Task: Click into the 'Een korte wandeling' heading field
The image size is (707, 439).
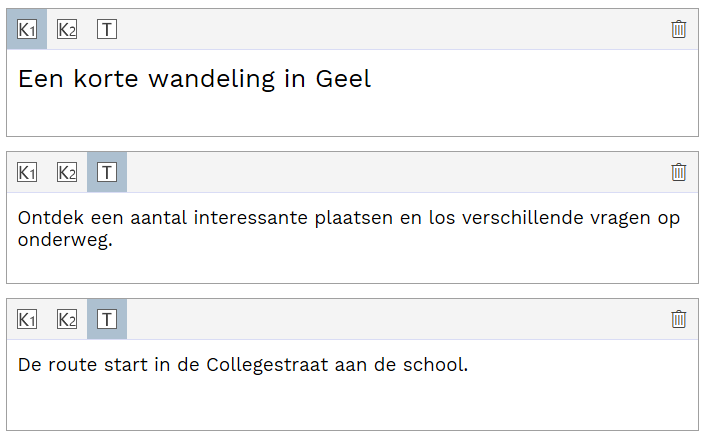Action: tap(353, 92)
